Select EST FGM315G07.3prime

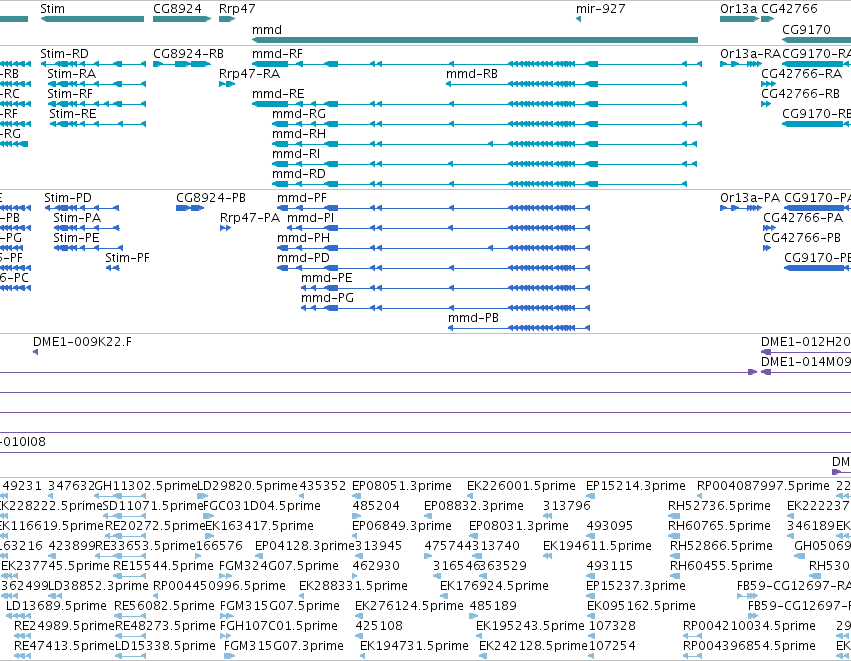pyautogui.click(x=230, y=656)
